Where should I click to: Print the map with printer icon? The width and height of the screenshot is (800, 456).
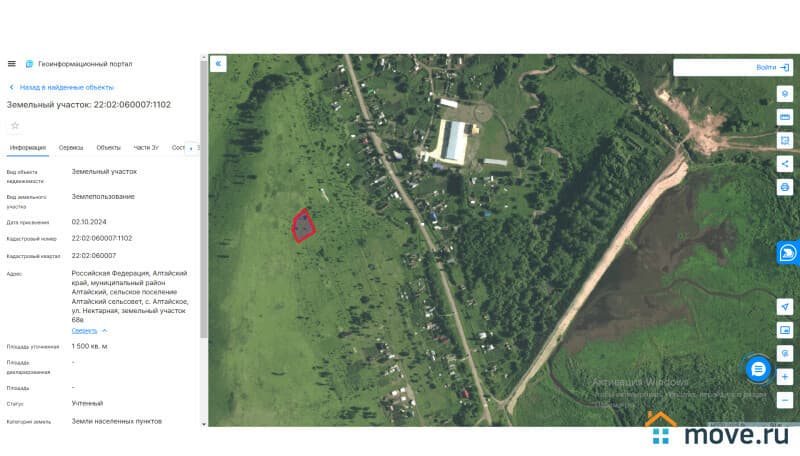[785, 187]
